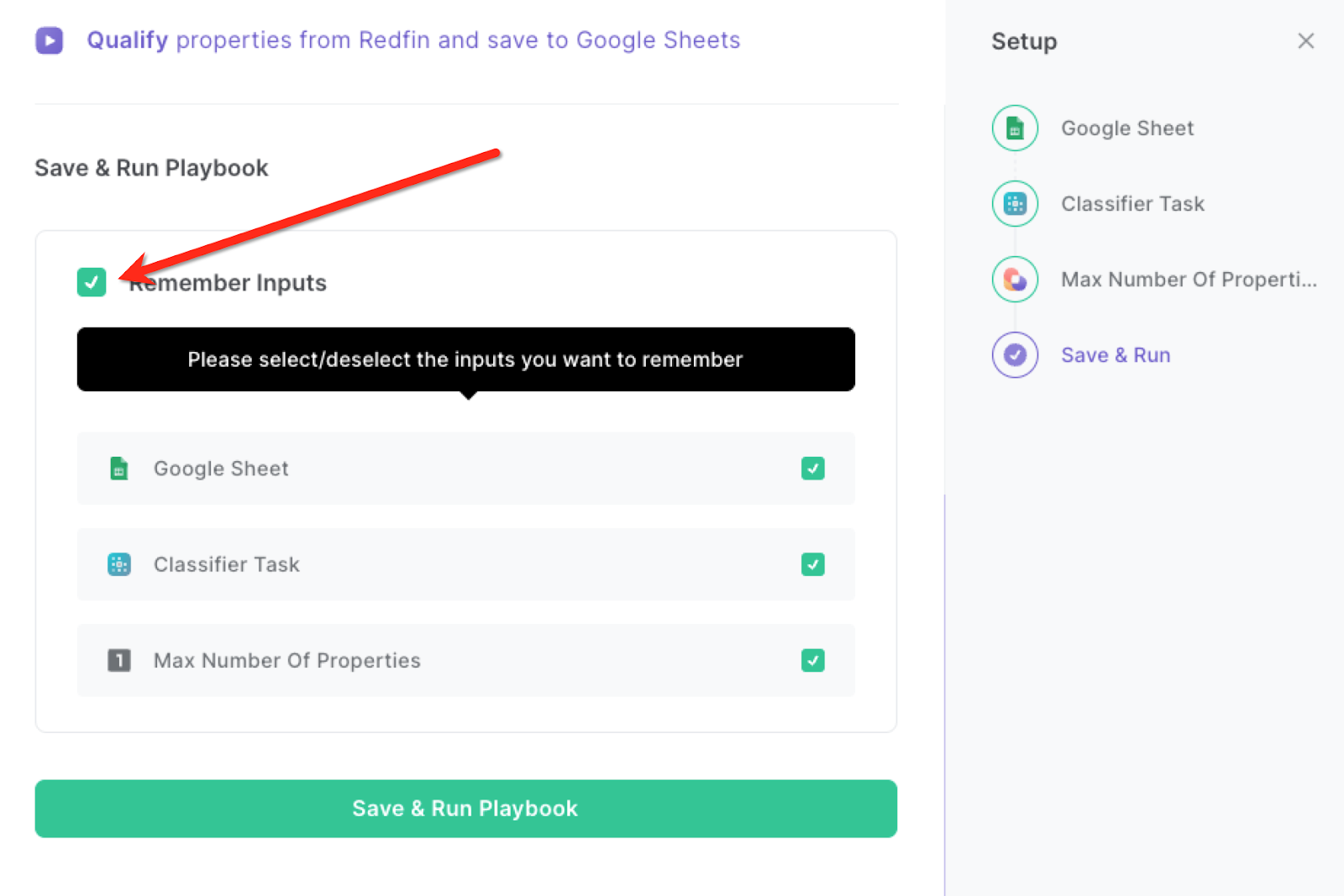1344x896 pixels.
Task: Click the Classifier Task step icon in Setup
Action: coord(1015,204)
